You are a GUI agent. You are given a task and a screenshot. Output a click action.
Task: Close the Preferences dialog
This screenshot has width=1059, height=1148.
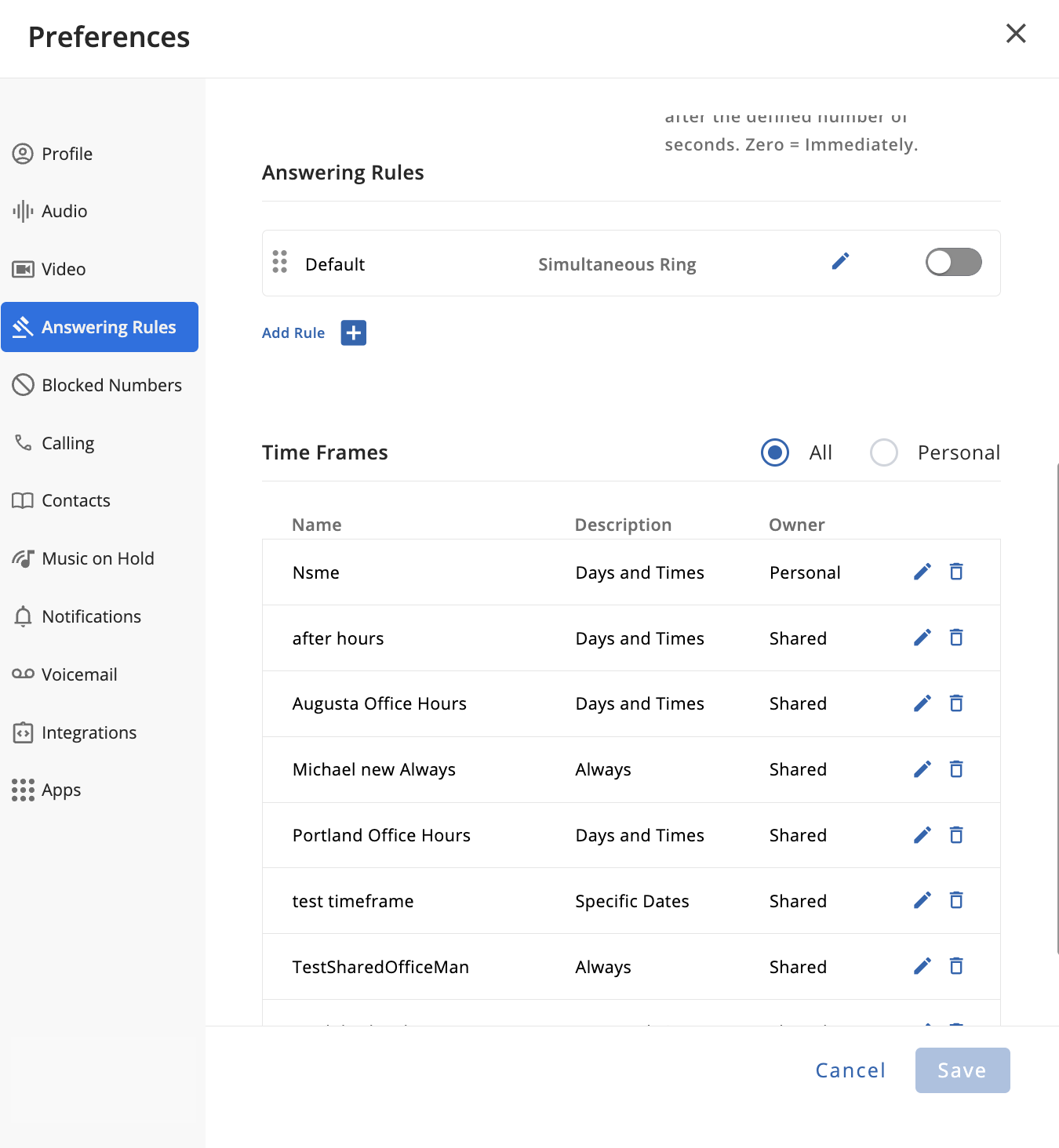point(1016,34)
